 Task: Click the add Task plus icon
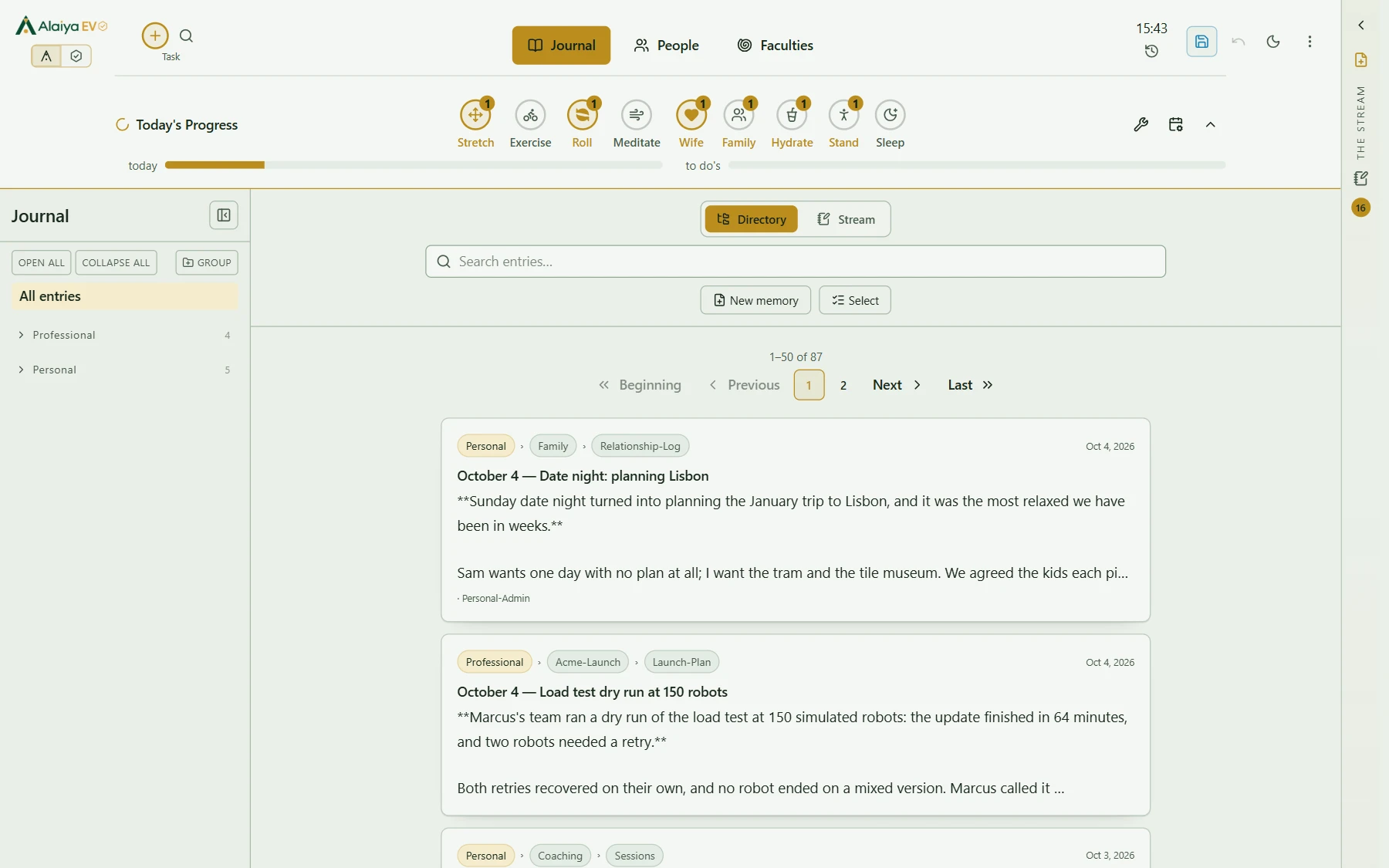pos(155,35)
